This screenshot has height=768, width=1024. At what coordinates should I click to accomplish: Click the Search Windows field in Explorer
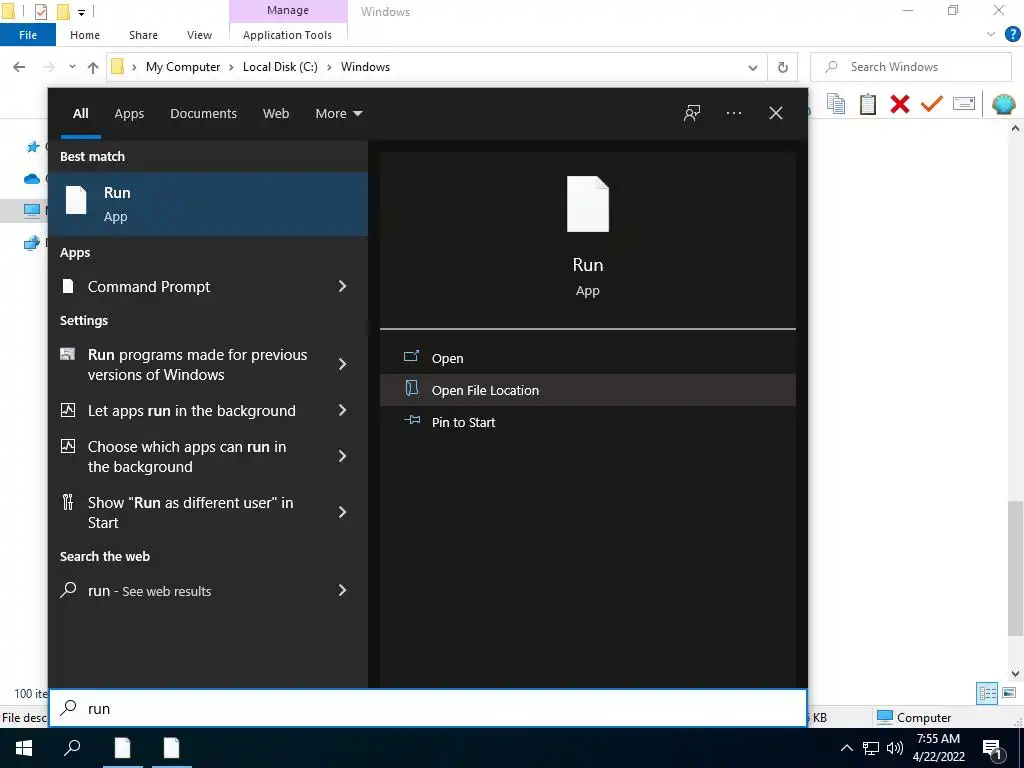(910, 67)
